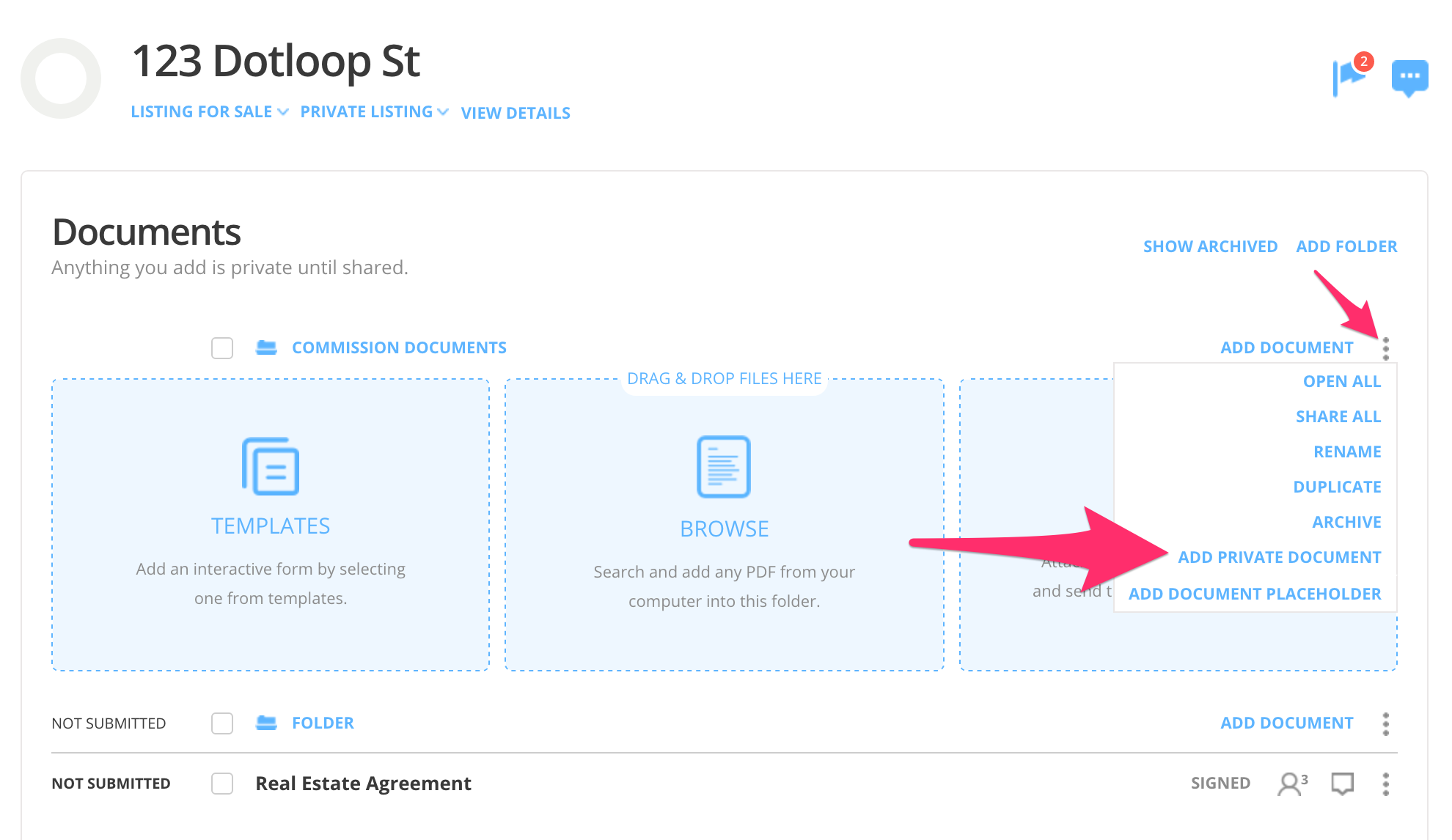Tick the Real Estate Agreement checkbox
This screenshot has height=840, width=1452.
click(x=222, y=784)
